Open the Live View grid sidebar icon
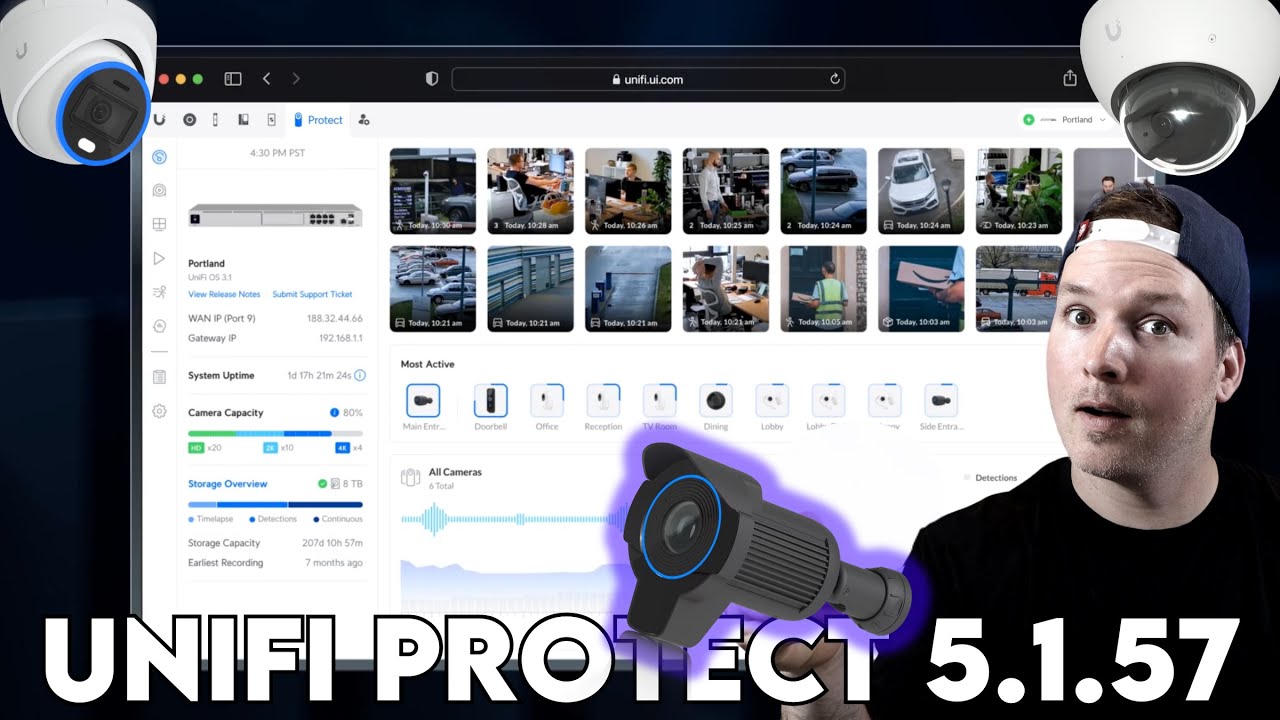1280x720 pixels. tap(159, 224)
